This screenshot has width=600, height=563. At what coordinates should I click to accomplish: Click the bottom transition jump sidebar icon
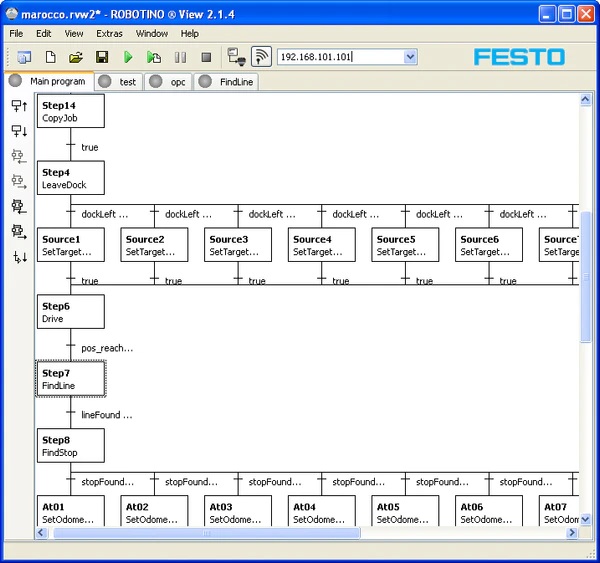coord(18,257)
